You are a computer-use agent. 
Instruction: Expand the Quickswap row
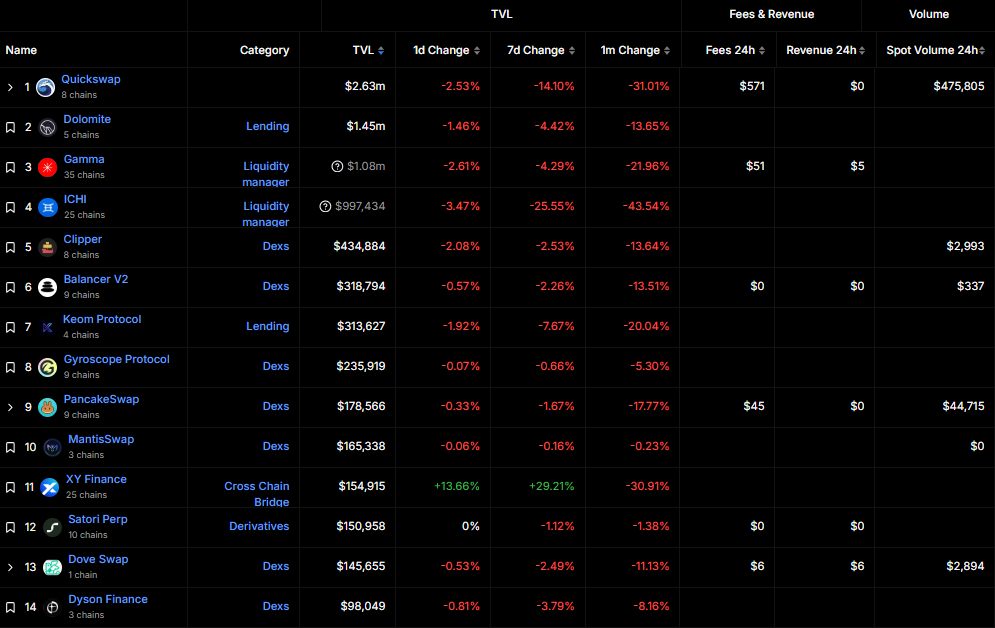(x=10, y=88)
